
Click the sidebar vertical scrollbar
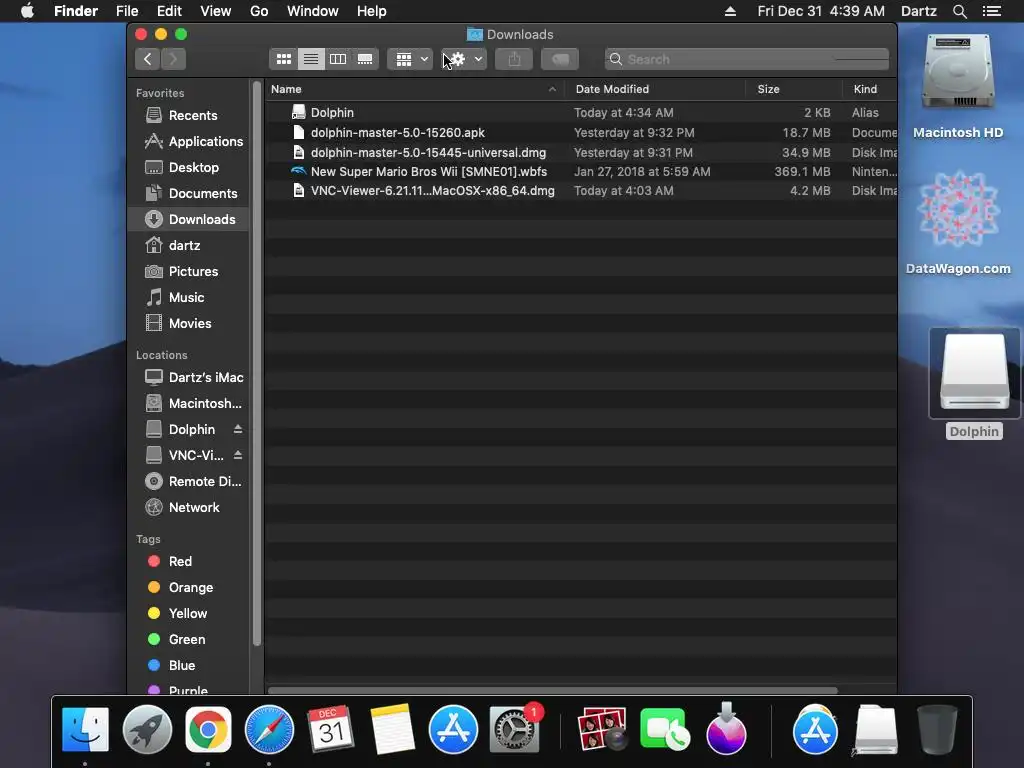[x=257, y=363]
